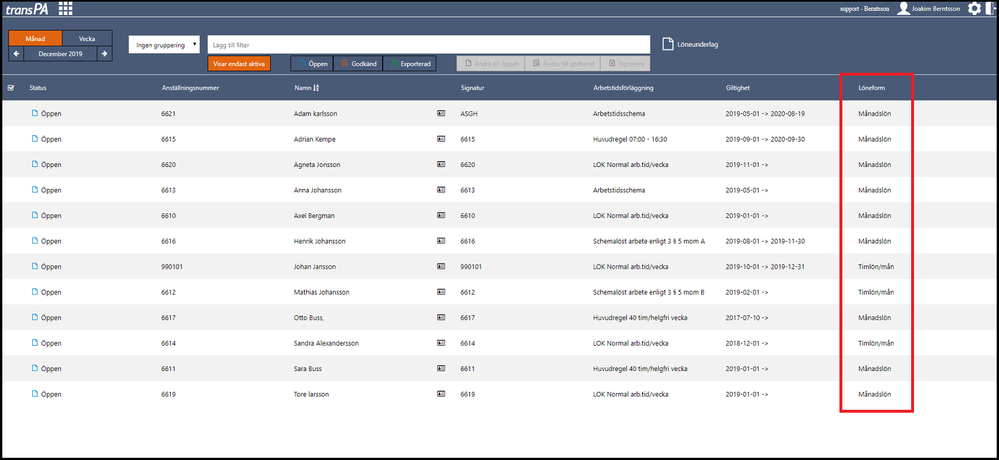Click support - Berntsson text at top
The image size is (999, 460).
coord(865,9)
